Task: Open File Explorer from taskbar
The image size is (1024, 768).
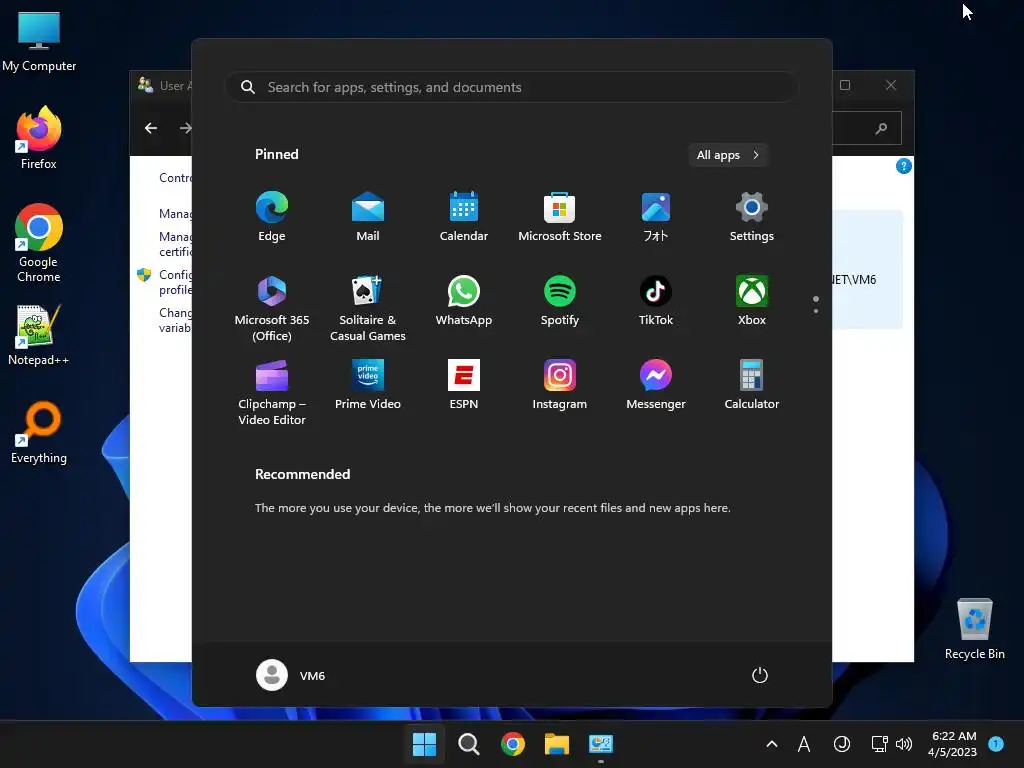Action: tap(557, 744)
